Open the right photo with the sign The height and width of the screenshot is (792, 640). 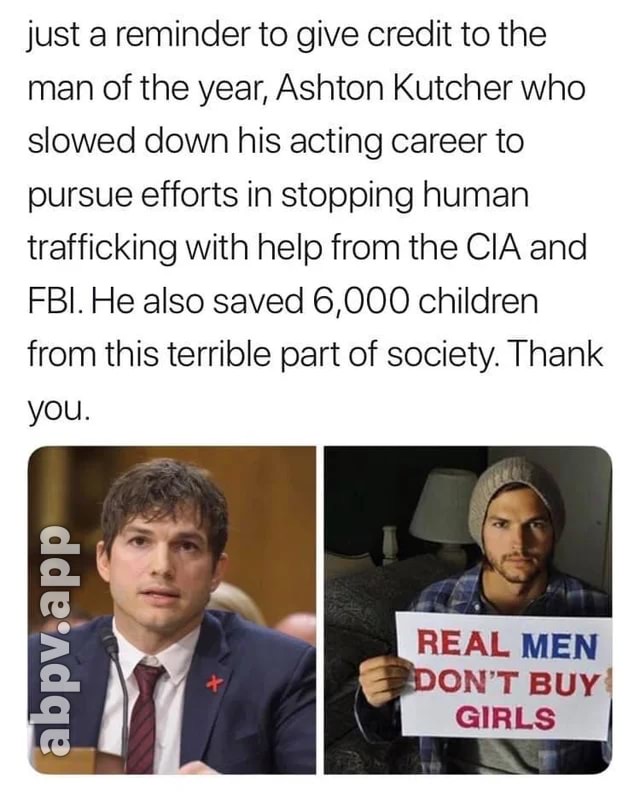coord(467,610)
